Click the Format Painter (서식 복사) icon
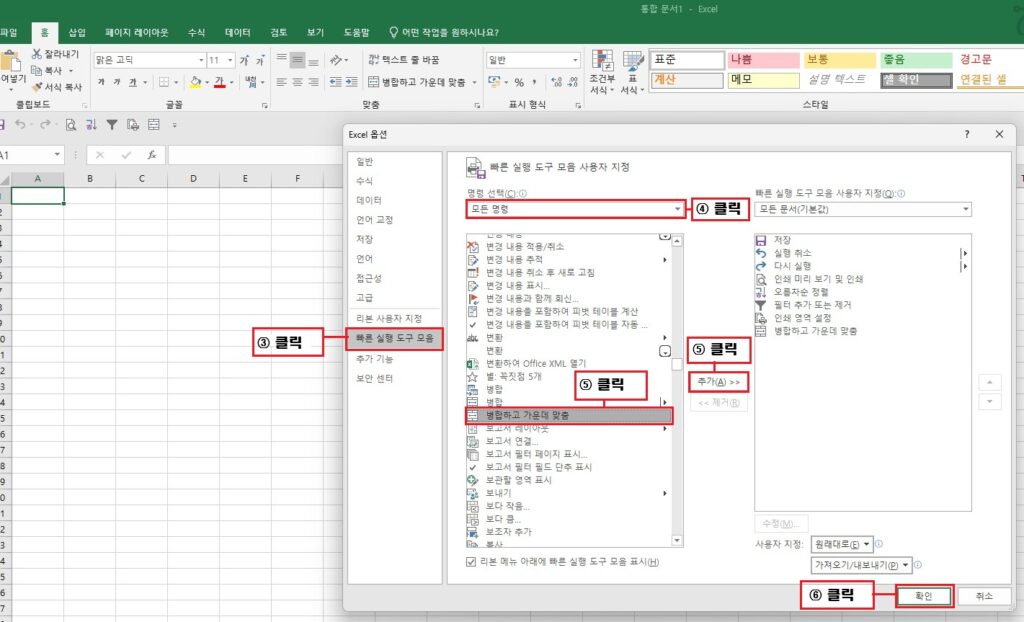The height and width of the screenshot is (622, 1024). pos(37,87)
